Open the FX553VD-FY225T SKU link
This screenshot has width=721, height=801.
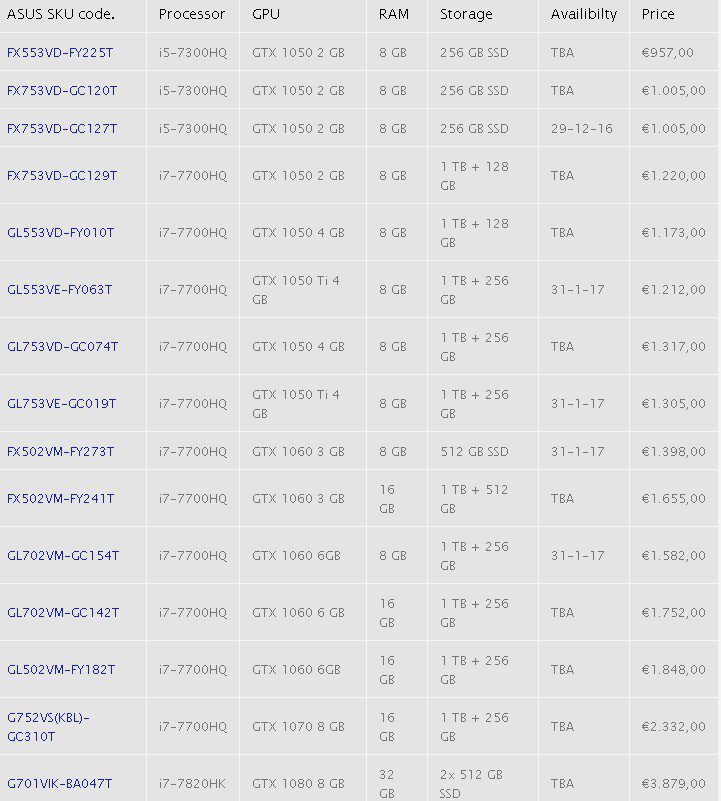[62, 52]
